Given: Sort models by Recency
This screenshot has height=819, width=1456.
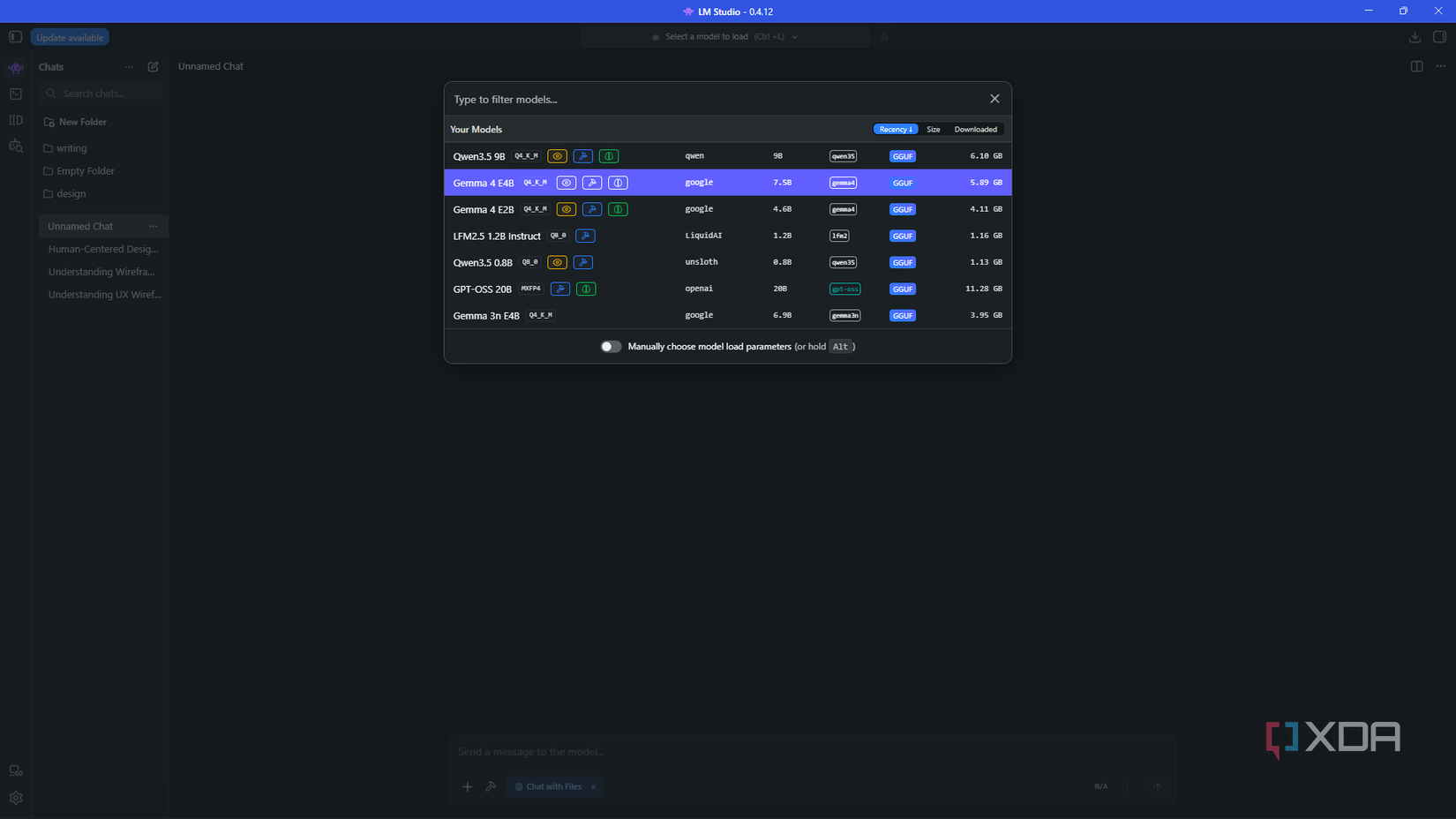Looking at the screenshot, I should click(x=896, y=130).
